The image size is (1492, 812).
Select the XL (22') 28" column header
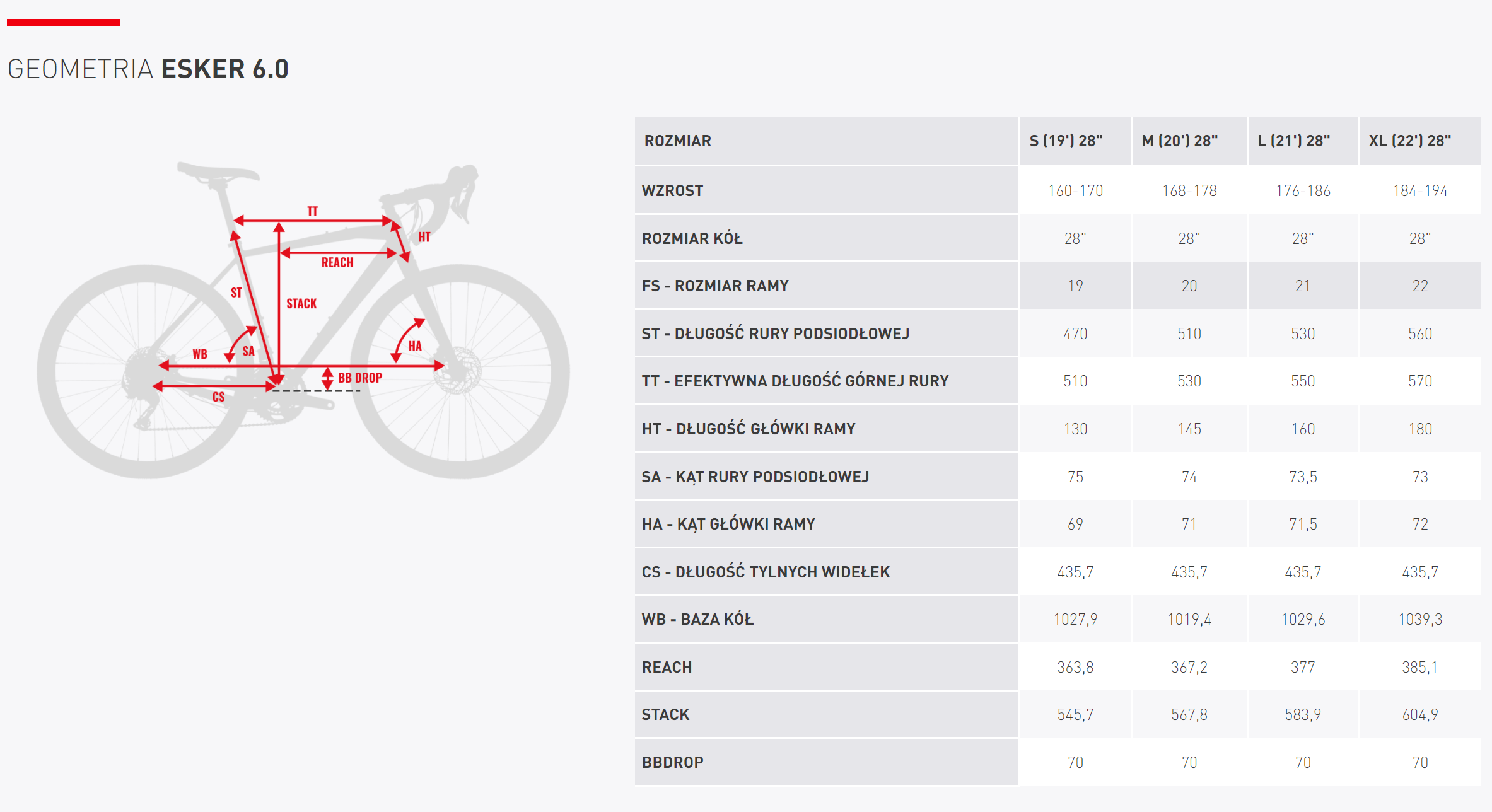coord(1409,141)
